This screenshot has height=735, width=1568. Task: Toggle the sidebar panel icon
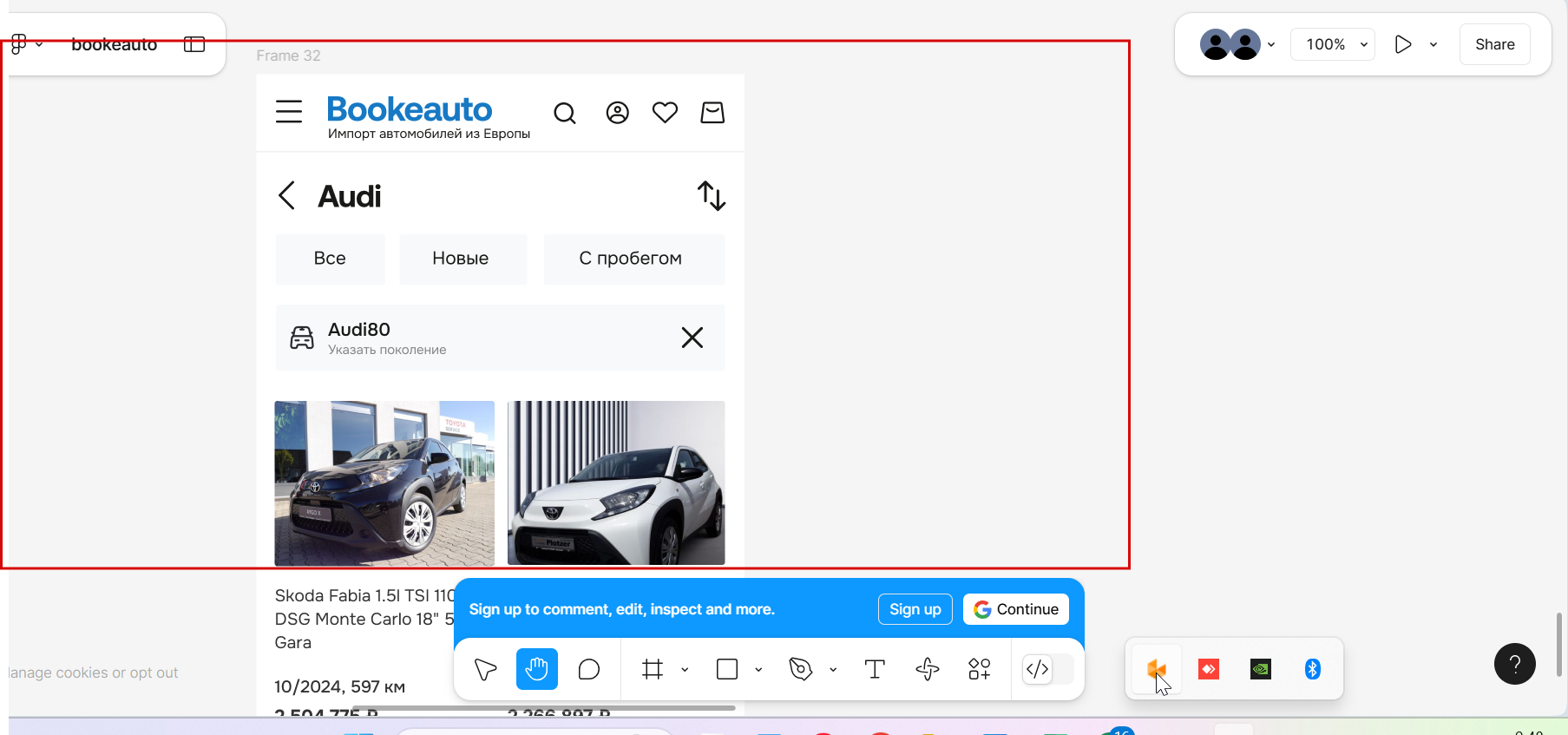194,44
